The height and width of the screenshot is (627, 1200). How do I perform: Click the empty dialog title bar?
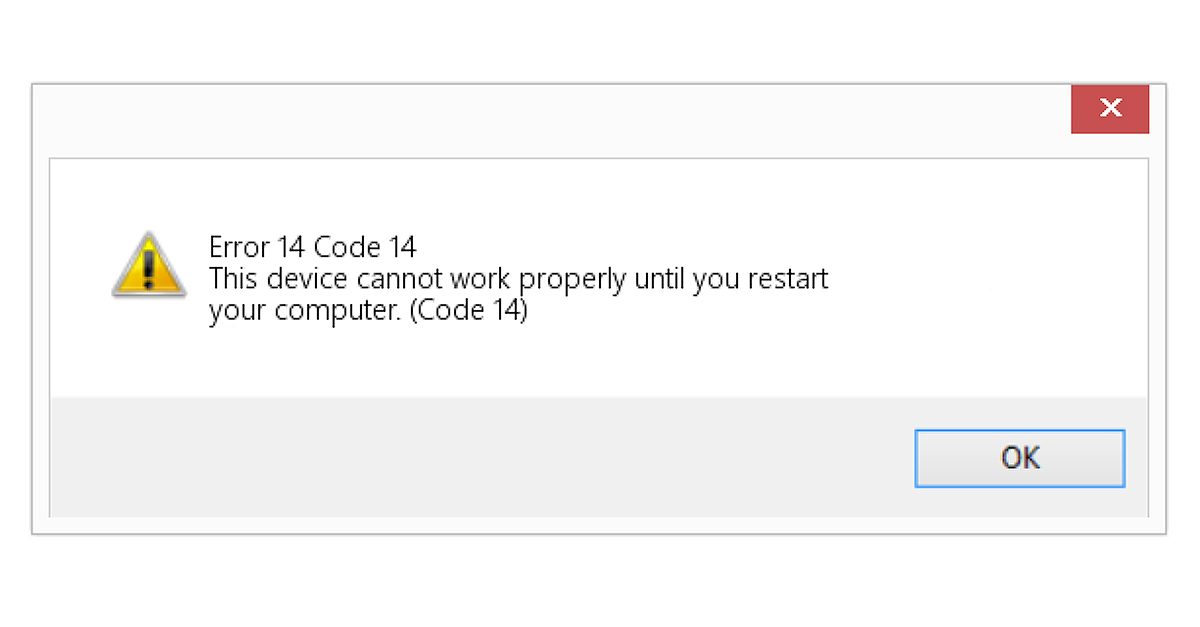tap(550, 120)
